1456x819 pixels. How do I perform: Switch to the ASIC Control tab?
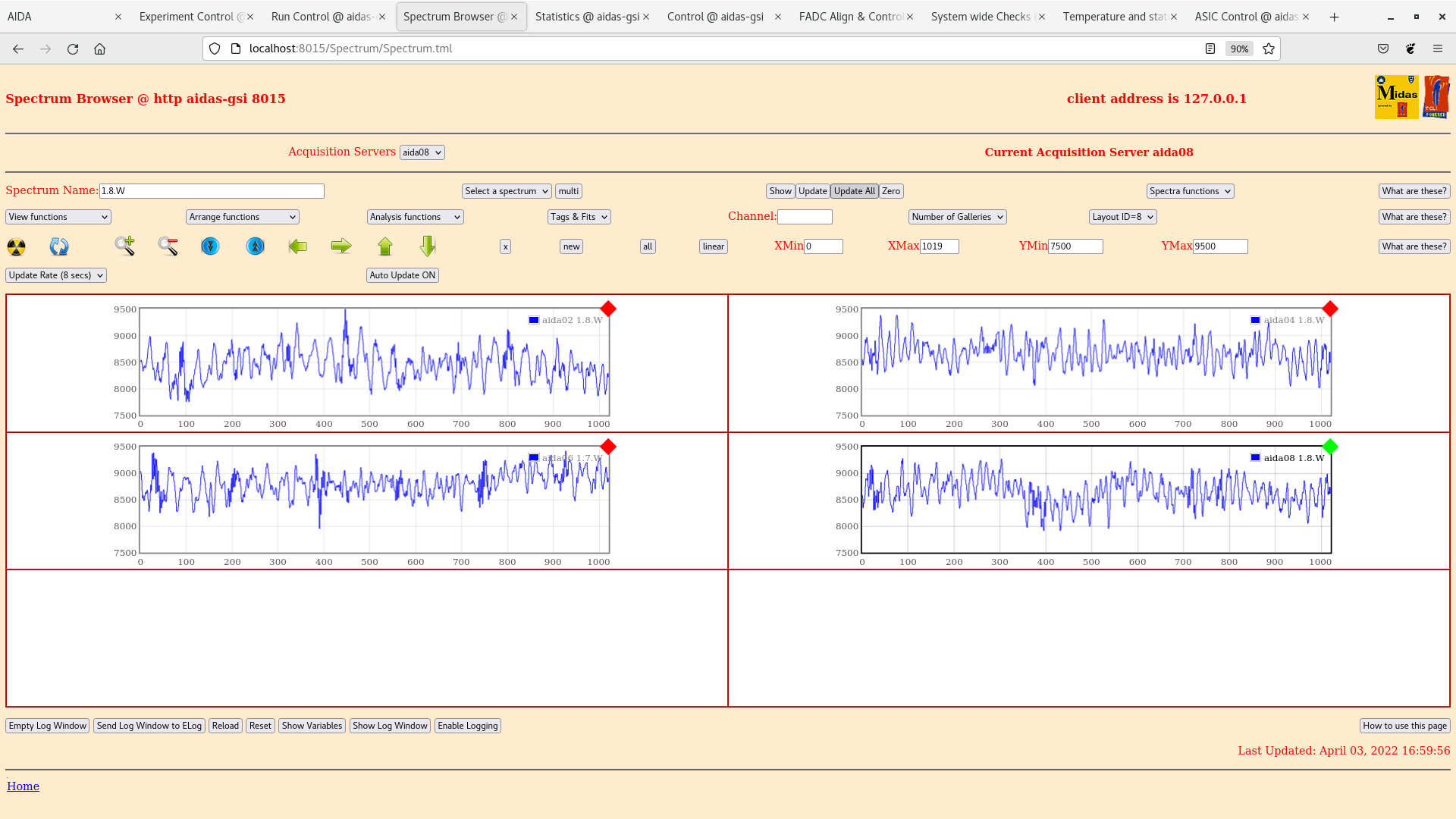click(1247, 17)
